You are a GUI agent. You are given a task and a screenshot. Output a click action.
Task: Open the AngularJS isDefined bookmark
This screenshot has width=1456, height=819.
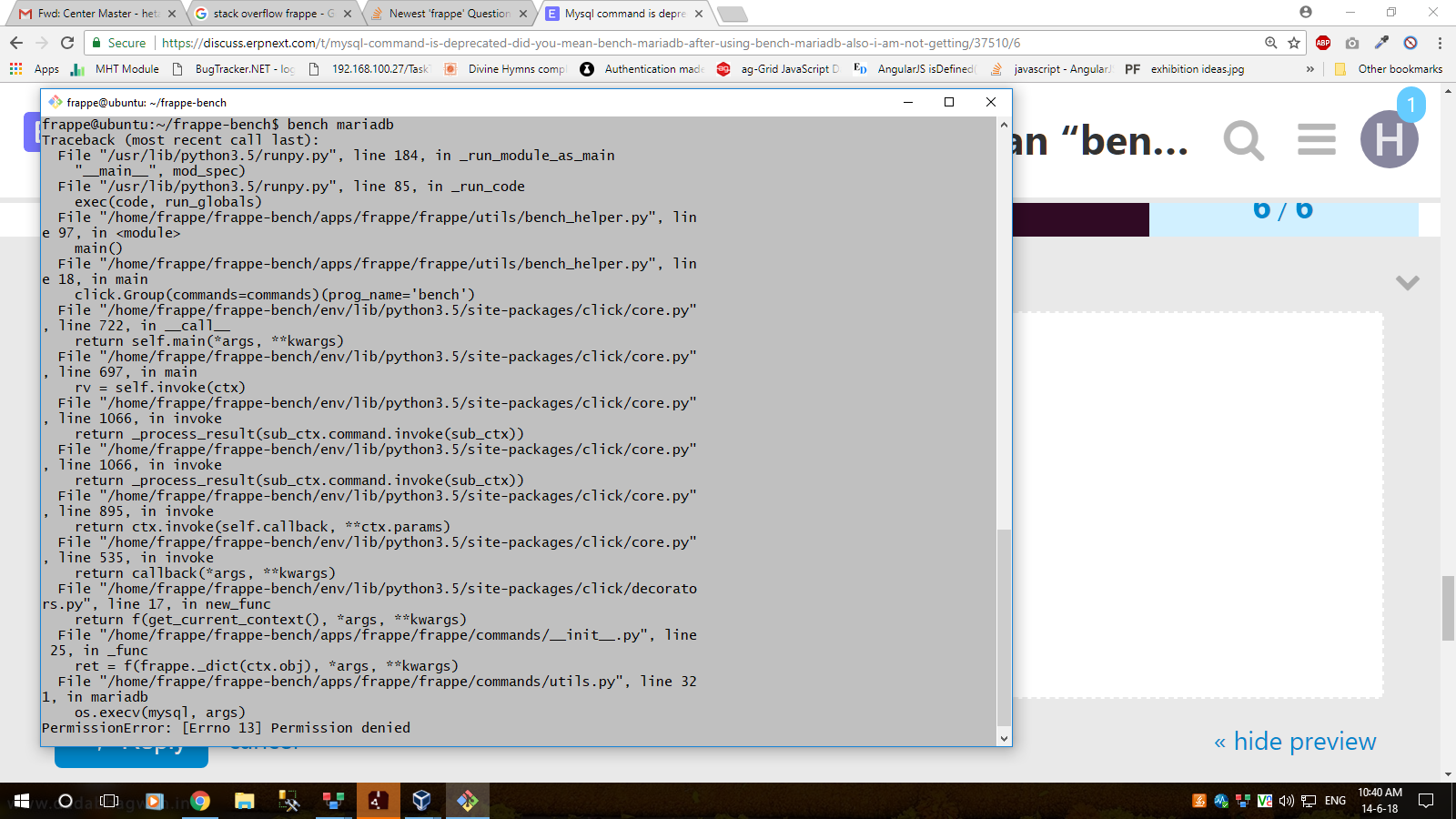coord(915,69)
